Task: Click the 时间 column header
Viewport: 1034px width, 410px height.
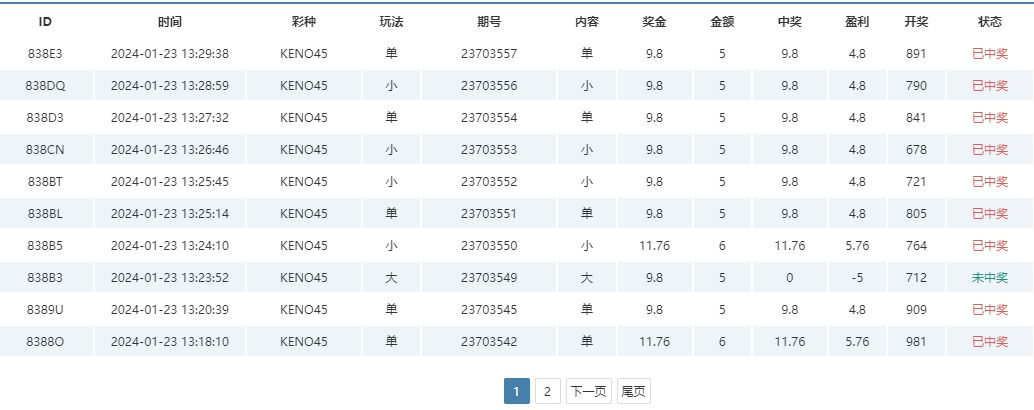Action: click(170, 21)
